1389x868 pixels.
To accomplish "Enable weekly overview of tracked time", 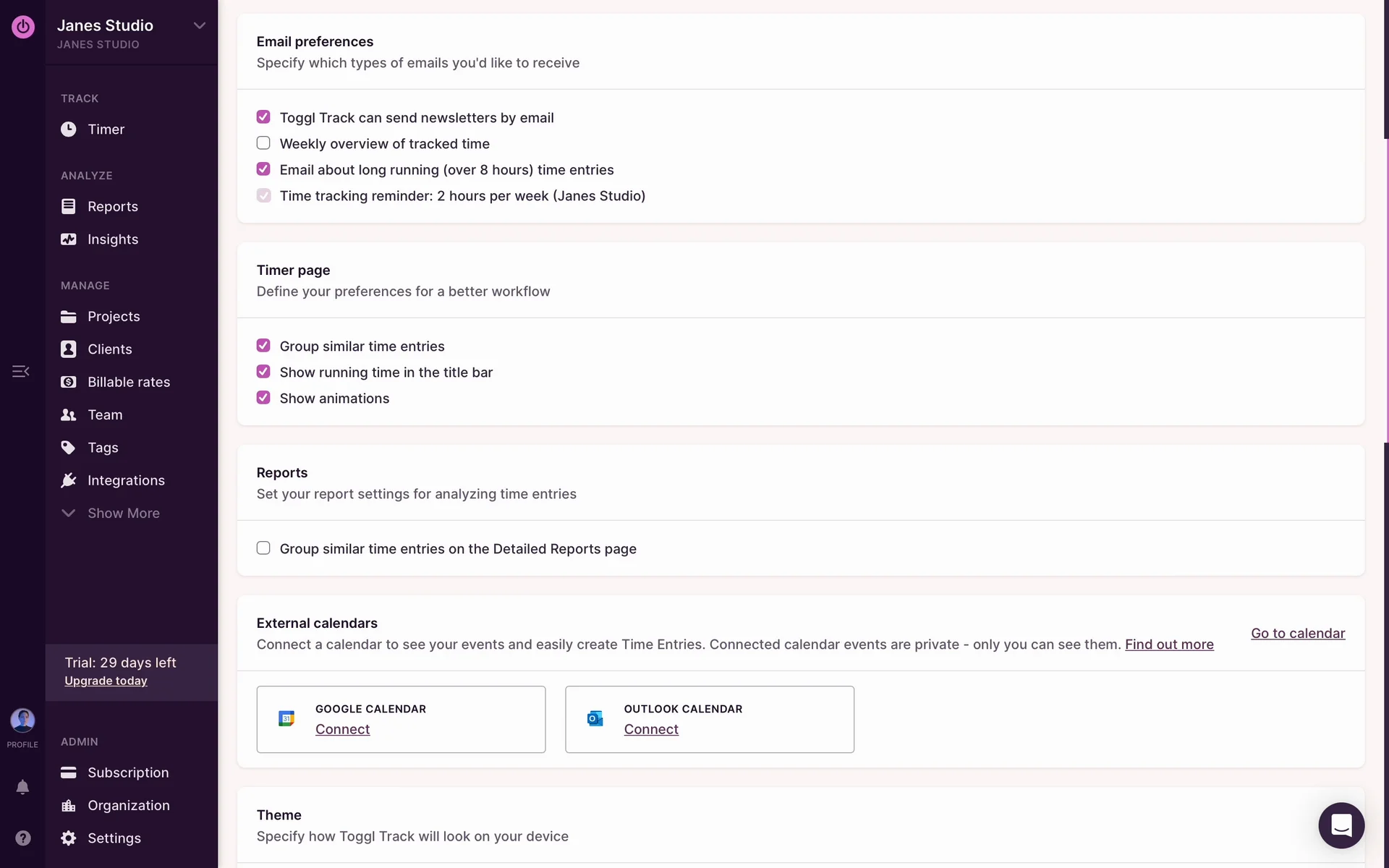I will (263, 143).
